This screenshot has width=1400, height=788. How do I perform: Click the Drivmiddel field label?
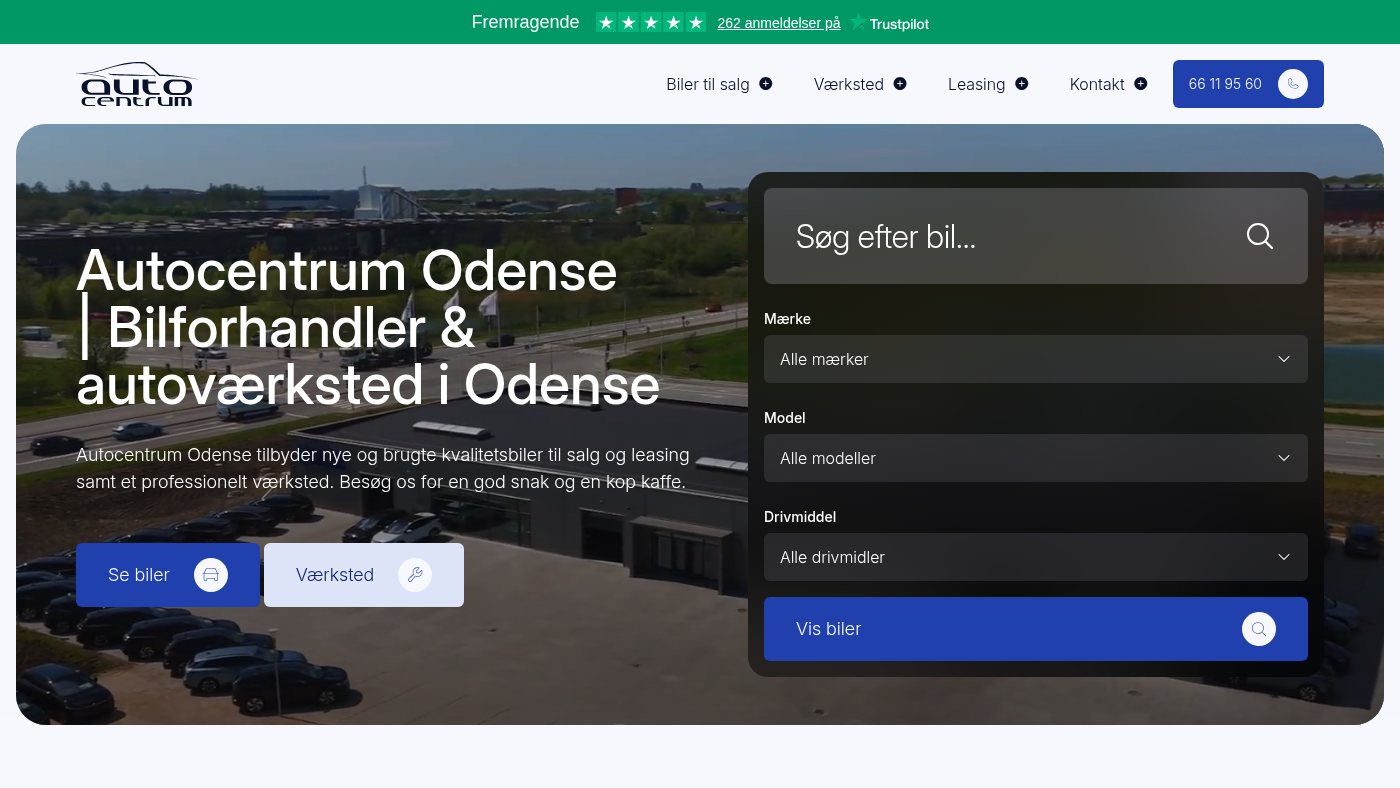click(x=800, y=517)
